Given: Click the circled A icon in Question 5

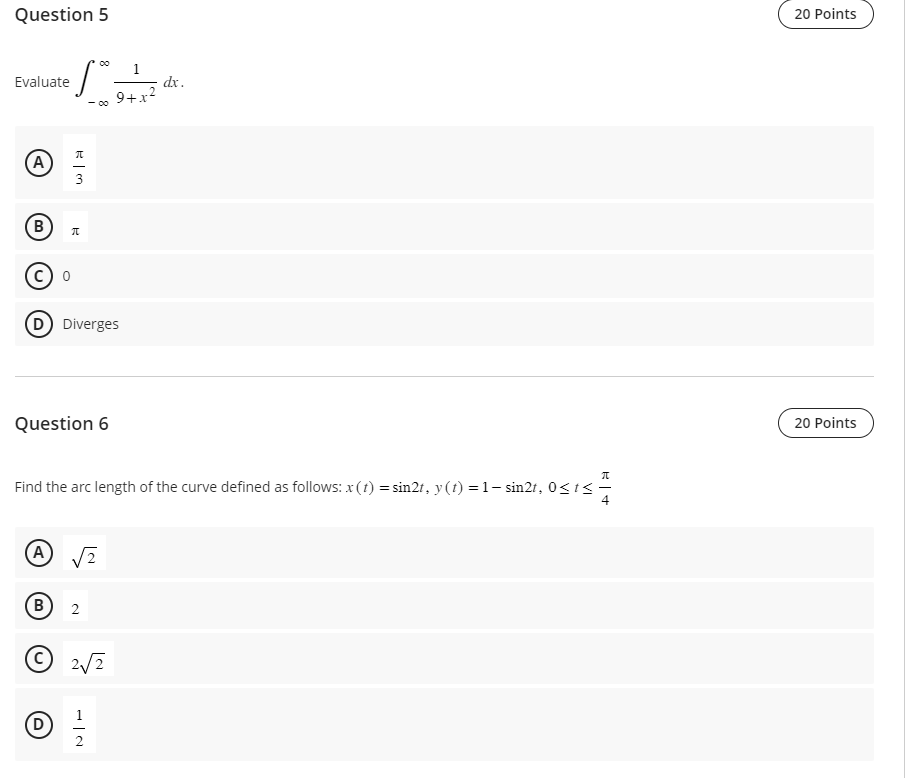Looking at the screenshot, I should point(38,162).
